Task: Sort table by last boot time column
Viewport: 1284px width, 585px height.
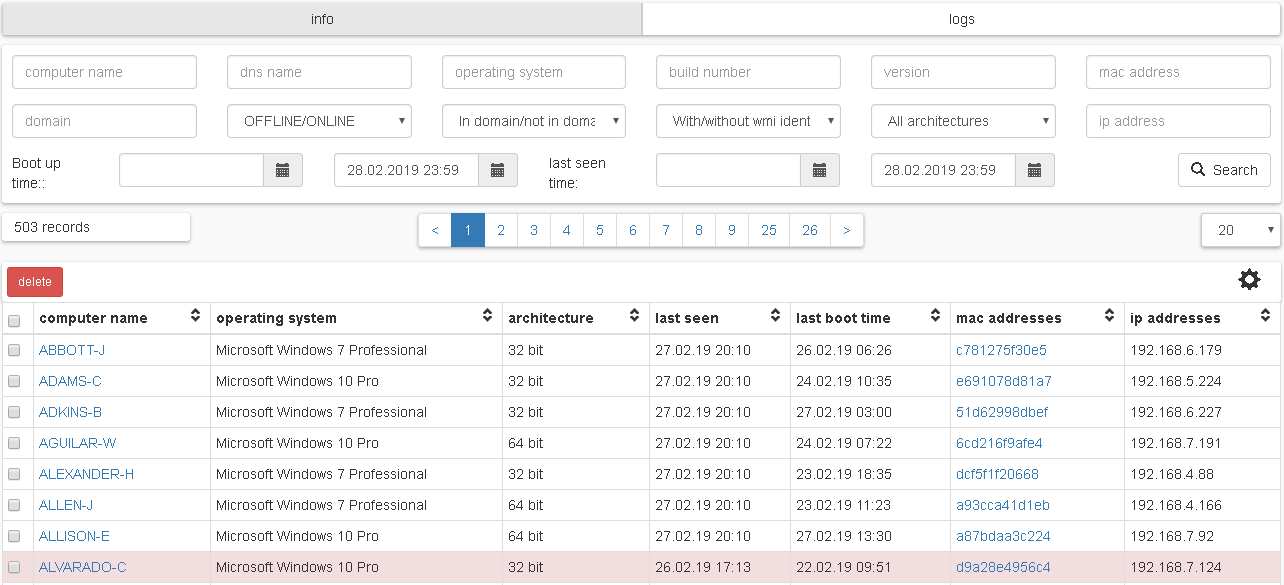Action: tap(935, 317)
